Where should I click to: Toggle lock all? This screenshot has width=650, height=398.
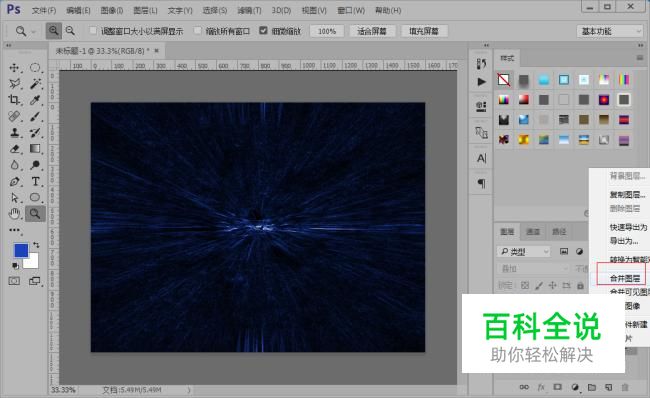coord(580,285)
